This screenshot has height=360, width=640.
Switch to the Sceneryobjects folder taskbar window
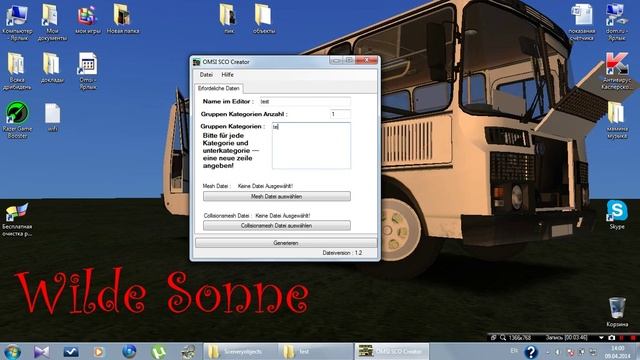(x=241, y=351)
